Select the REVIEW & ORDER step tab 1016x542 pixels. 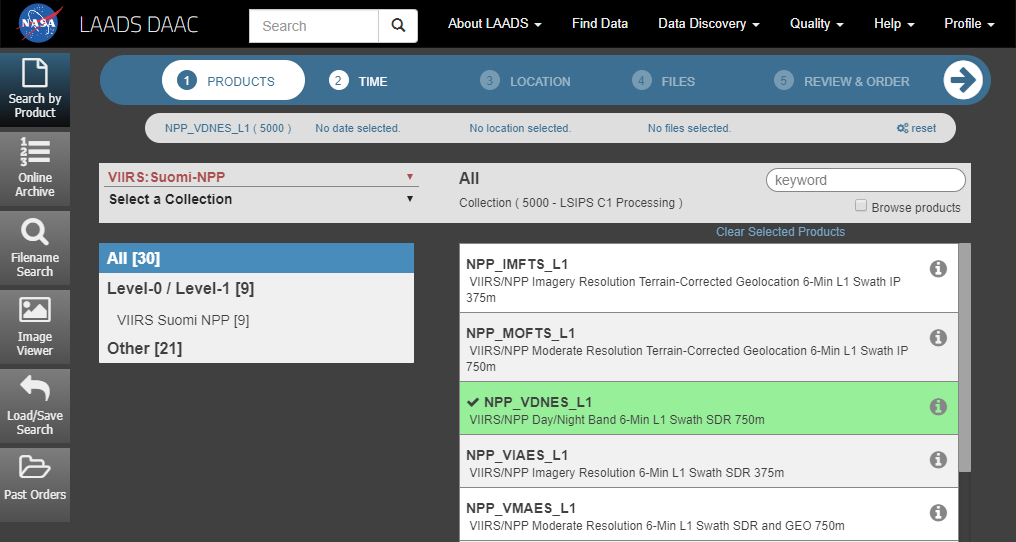pyautogui.click(x=842, y=81)
